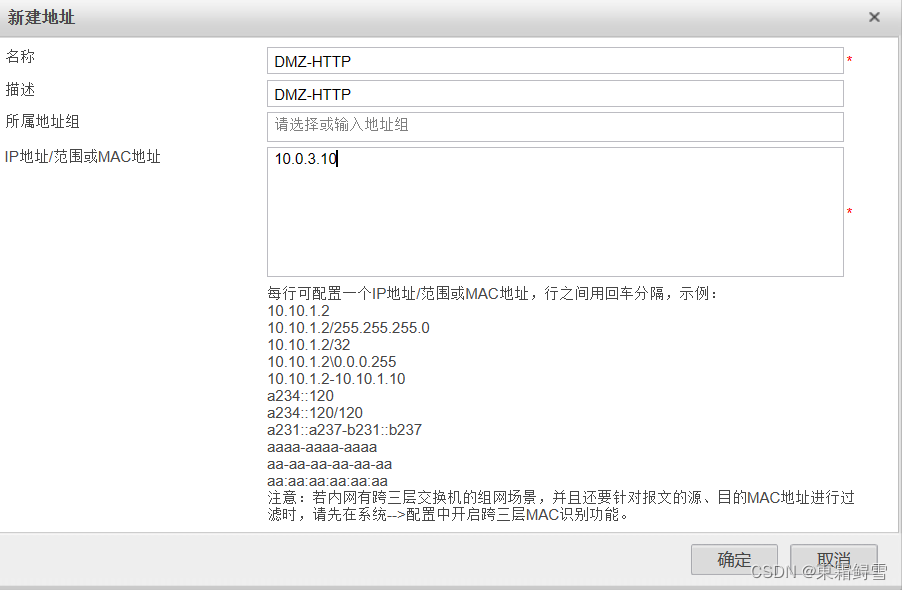Click the 描述 label

click(20, 89)
